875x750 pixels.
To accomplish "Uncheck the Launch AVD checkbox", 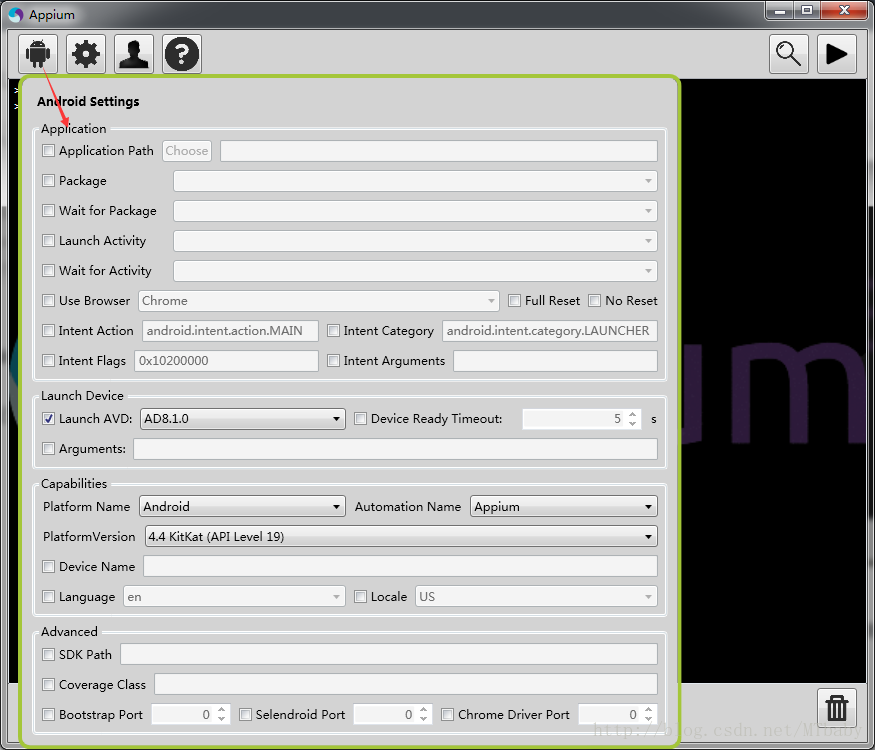I will point(49,419).
